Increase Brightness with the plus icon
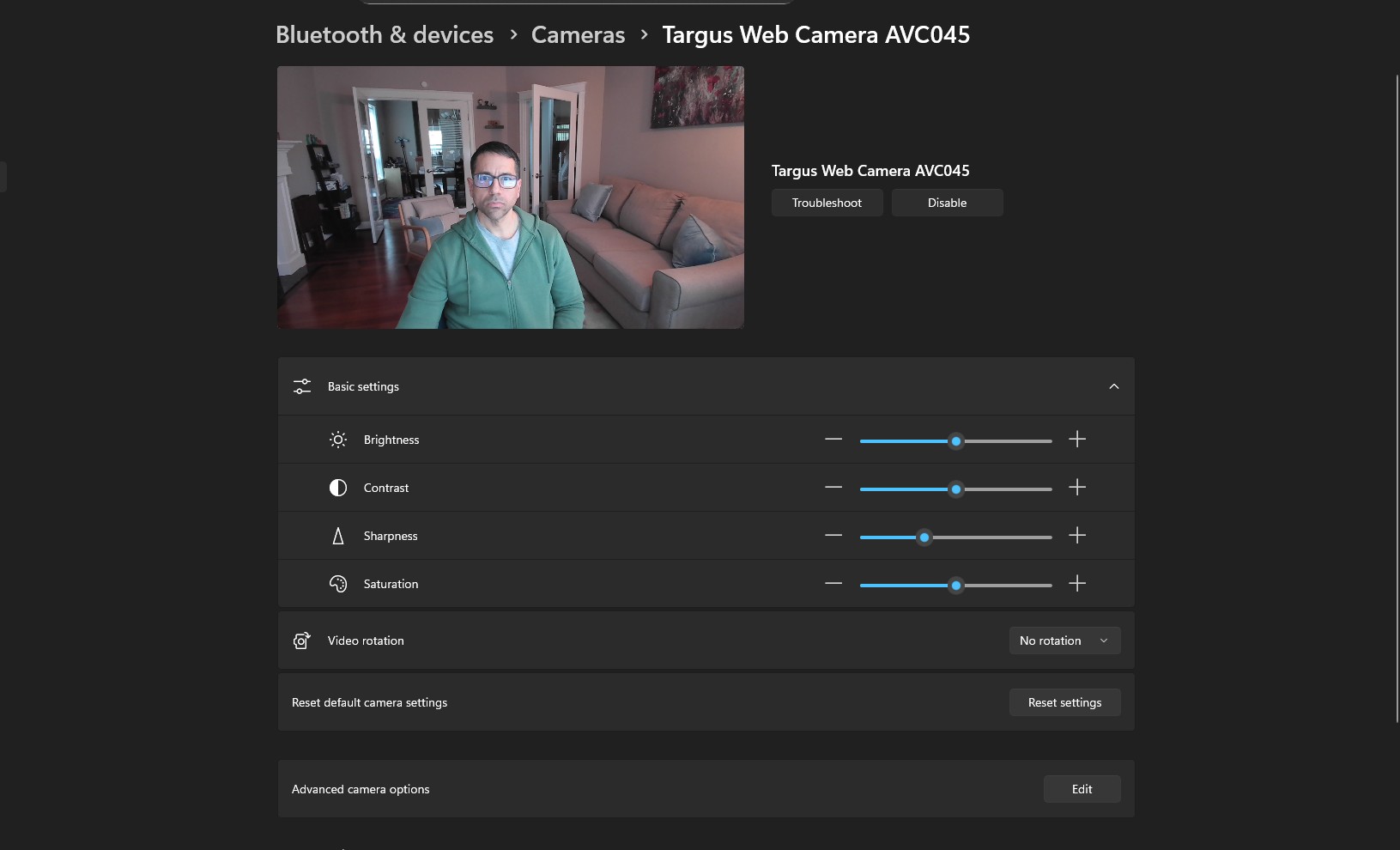1400x850 pixels. point(1077,440)
